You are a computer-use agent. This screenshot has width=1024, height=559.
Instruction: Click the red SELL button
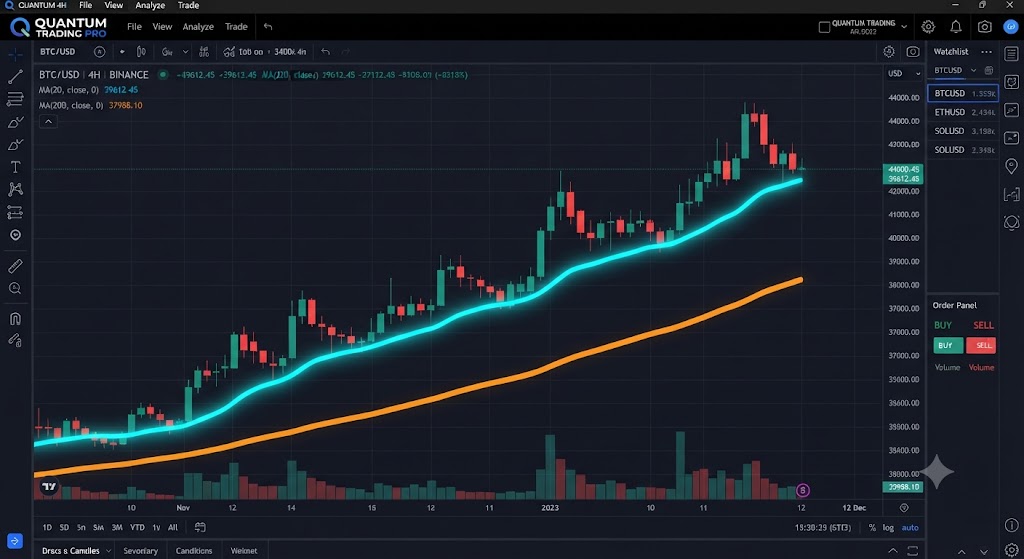[x=981, y=345]
